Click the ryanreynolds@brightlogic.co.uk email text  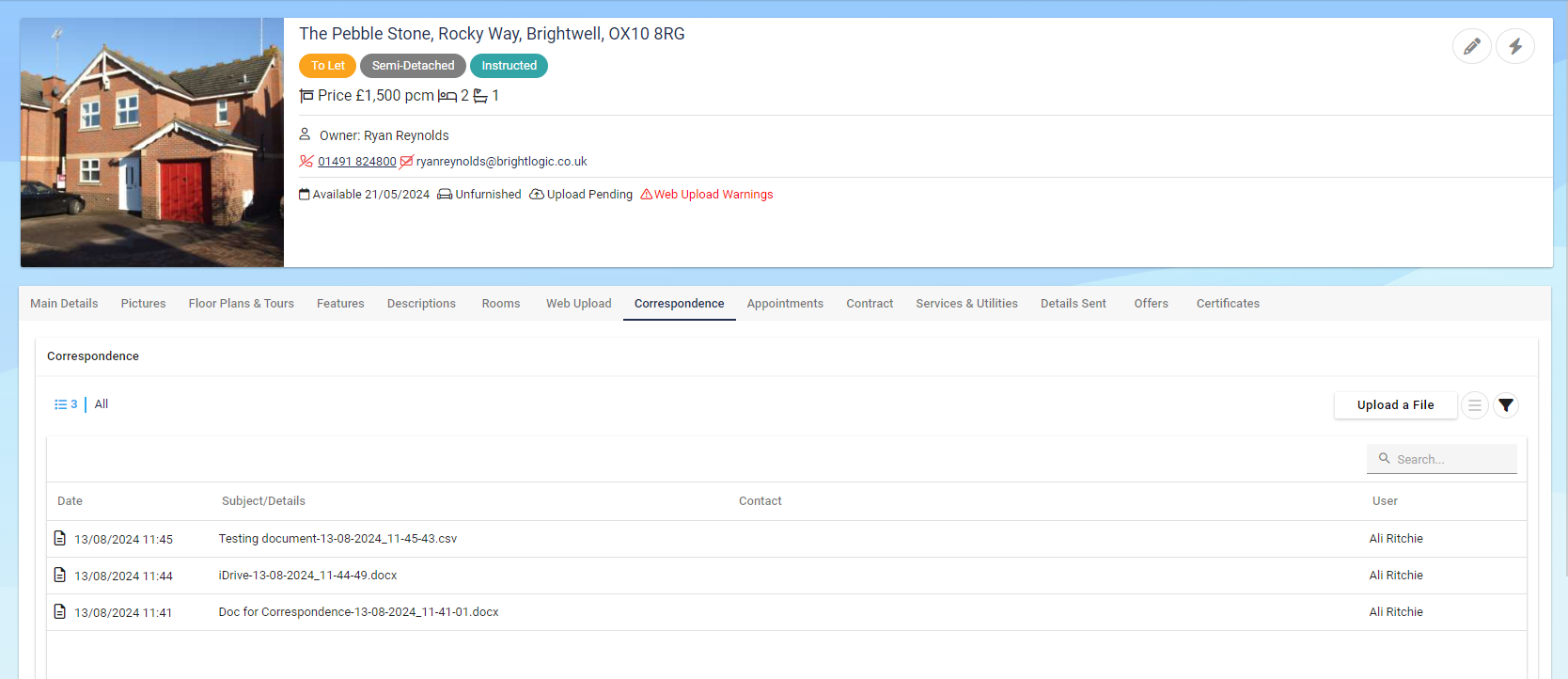[501, 162]
